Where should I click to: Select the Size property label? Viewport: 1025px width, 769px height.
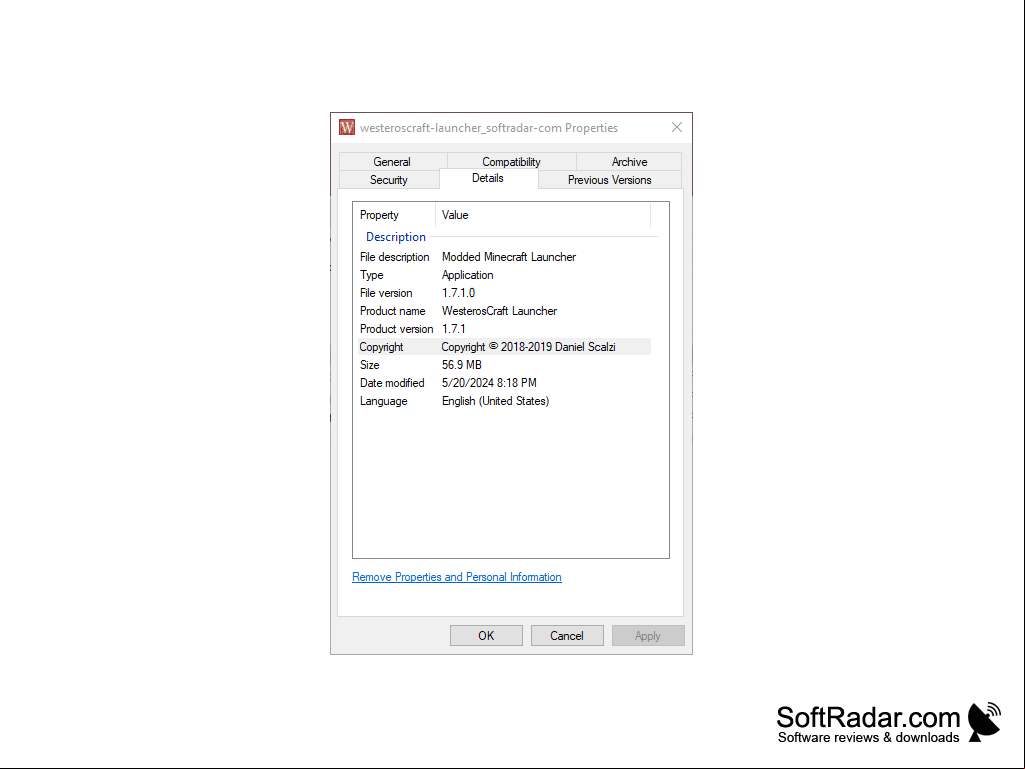coord(369,365)
